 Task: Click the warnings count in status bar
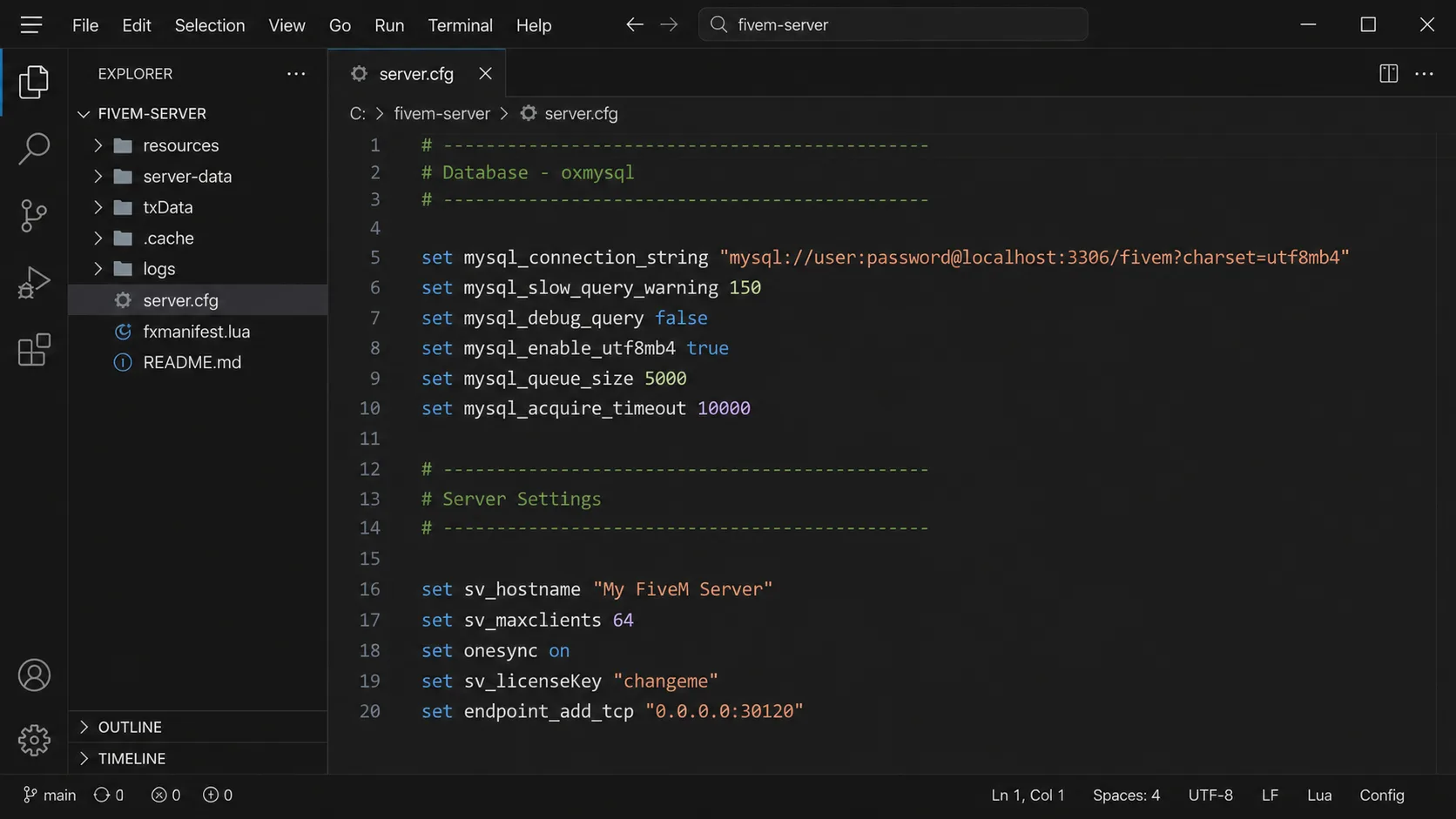(x=218, y=796)
